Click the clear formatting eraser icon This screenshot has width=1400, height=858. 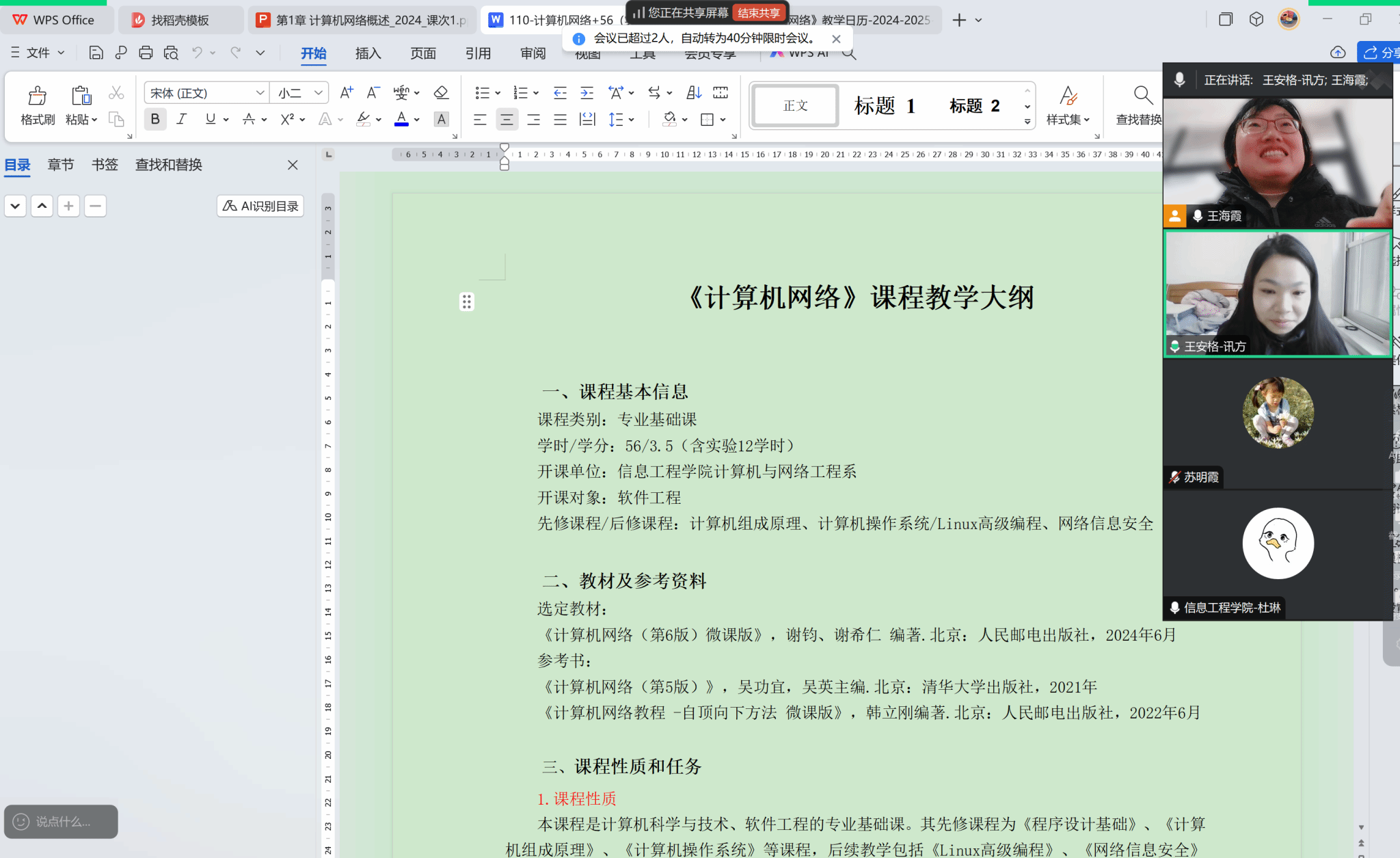pyautogui.click(x=441, y=92)
